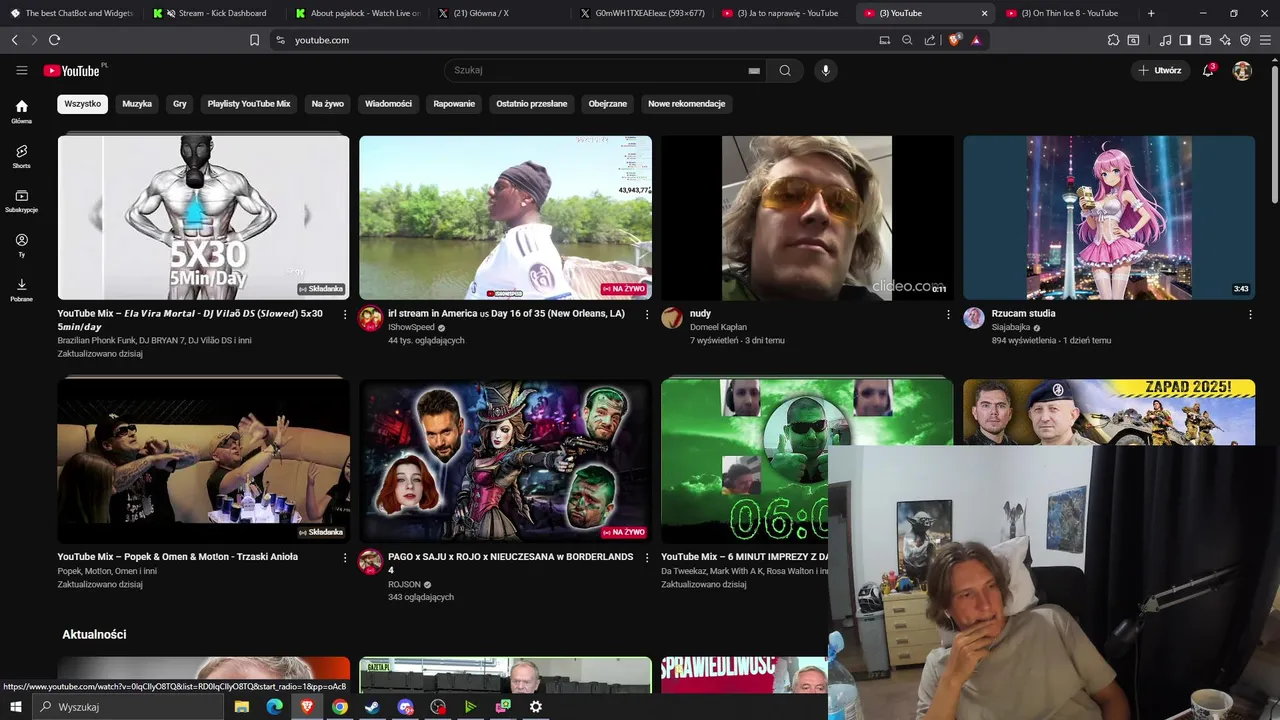Select the Obejrzane chip
Image resolution: width=1280 pixels, height=720 pixels.
point(608,104)
